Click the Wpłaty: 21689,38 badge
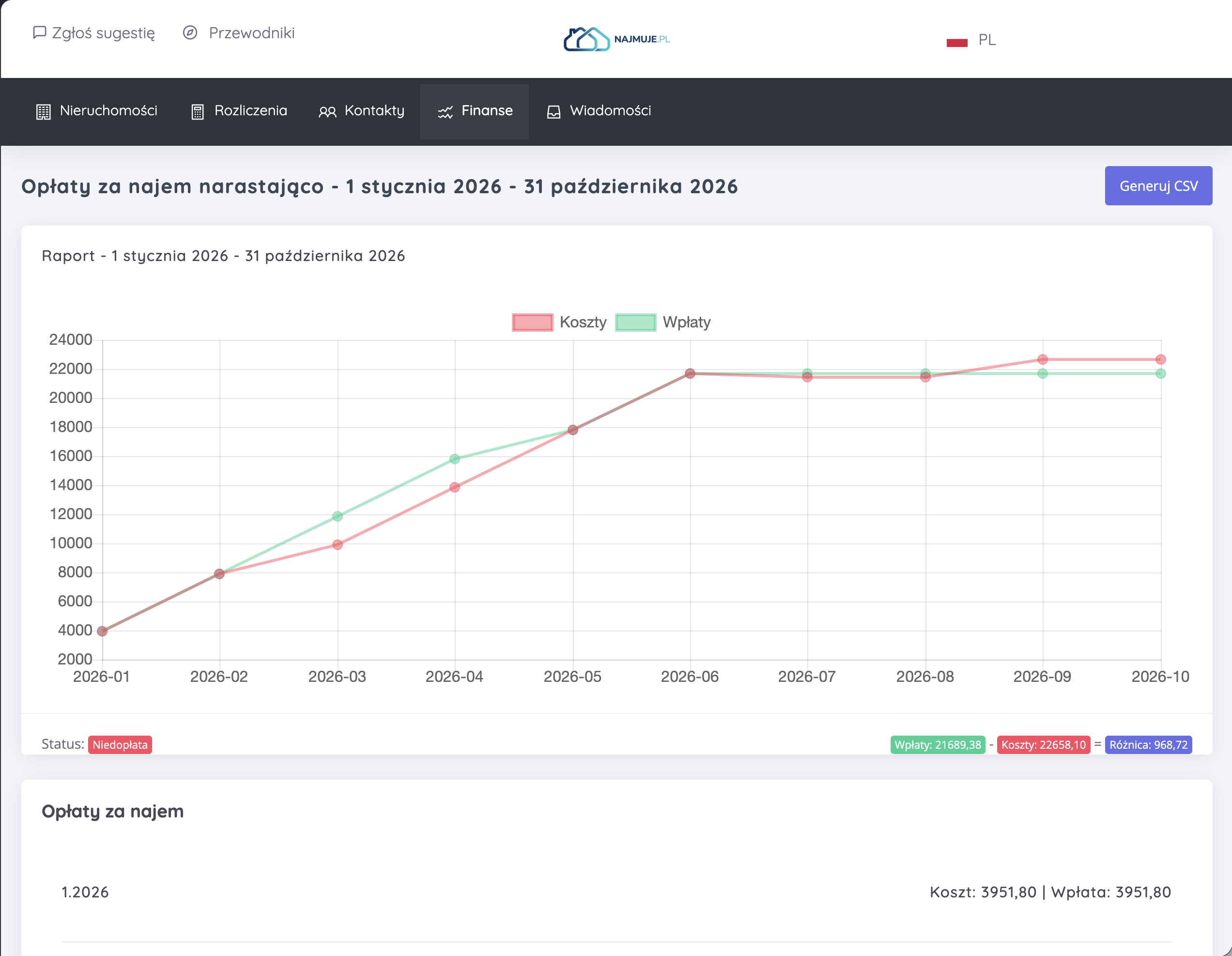 (x=938, y=744)
